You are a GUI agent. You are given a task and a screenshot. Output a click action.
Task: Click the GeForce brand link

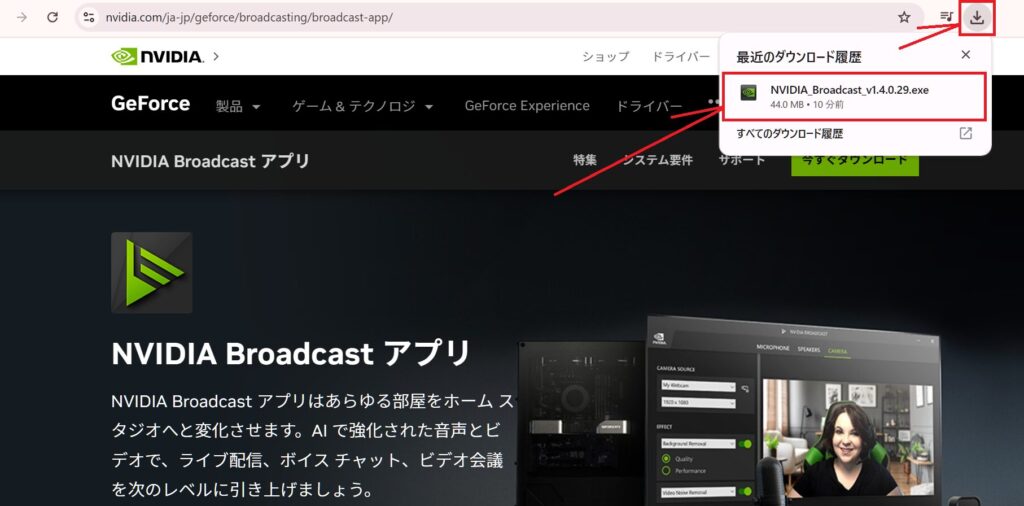point(150,104)
